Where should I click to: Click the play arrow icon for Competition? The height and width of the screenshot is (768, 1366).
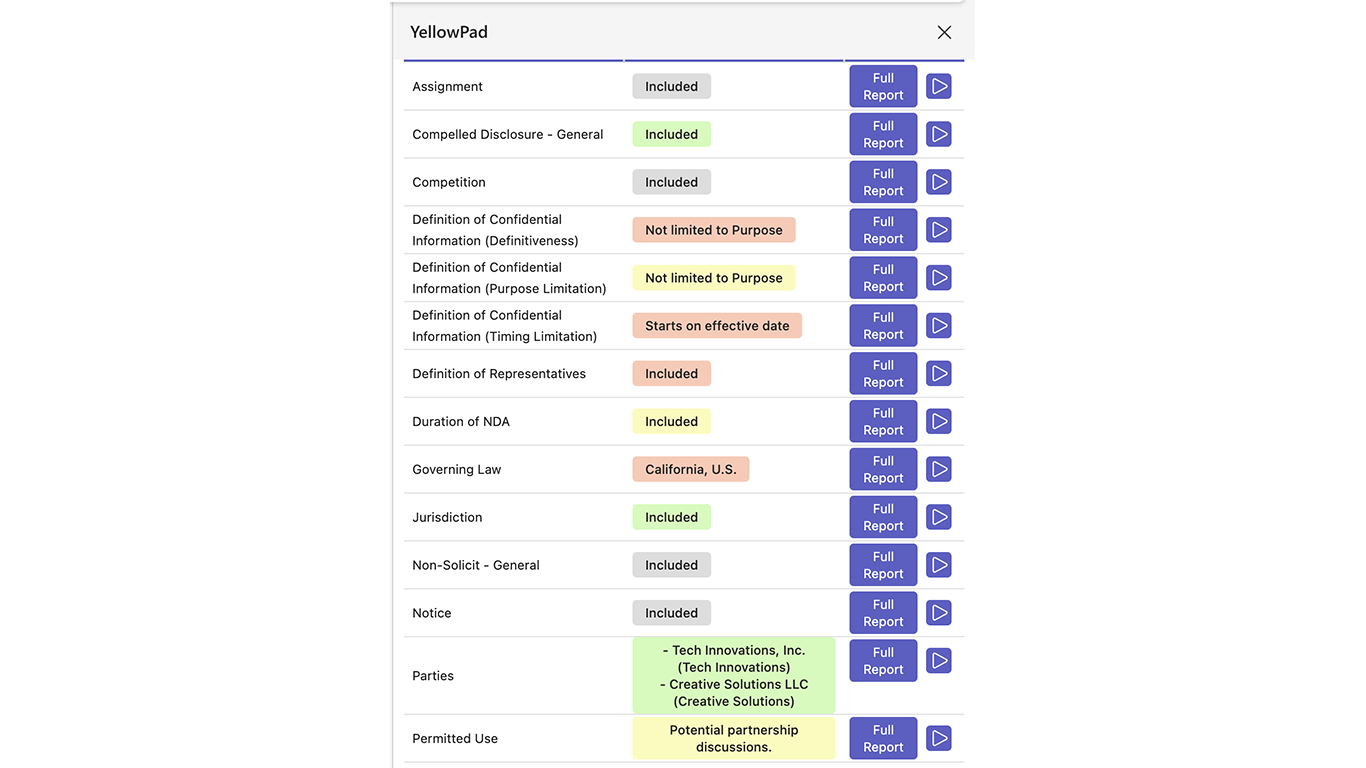(938, 182)
